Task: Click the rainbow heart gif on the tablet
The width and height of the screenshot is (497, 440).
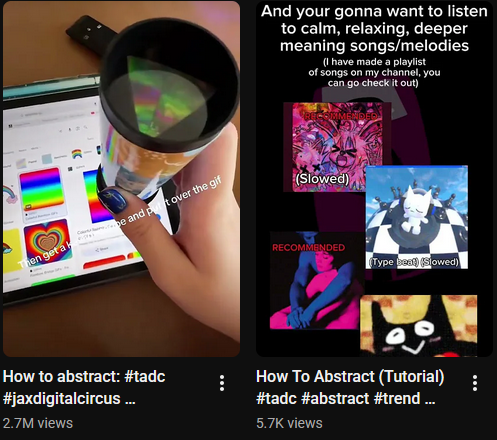Action: pos(48,240)
